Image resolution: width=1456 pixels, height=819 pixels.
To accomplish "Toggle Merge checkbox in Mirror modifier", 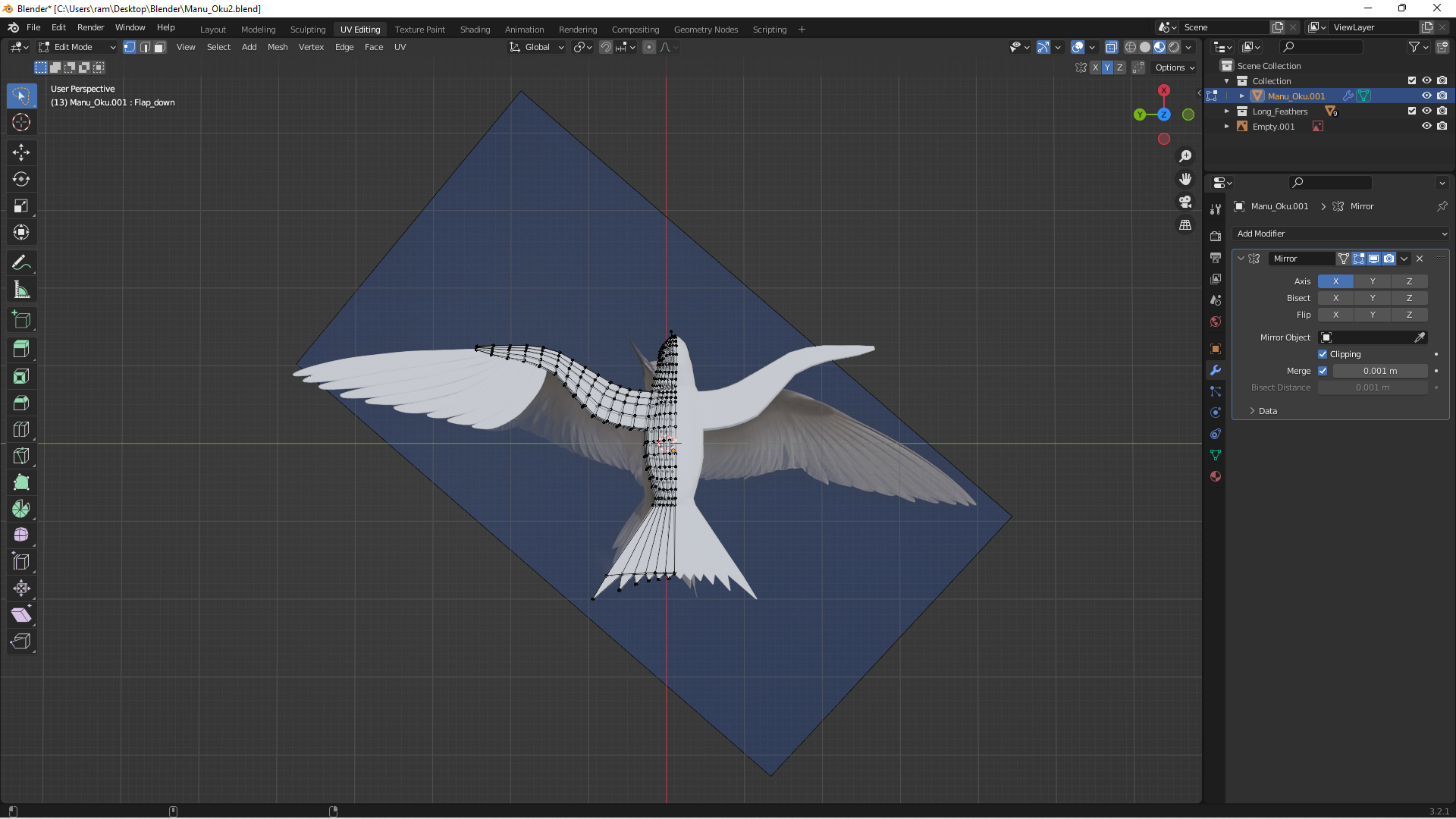I will [x=1323, y=371].
